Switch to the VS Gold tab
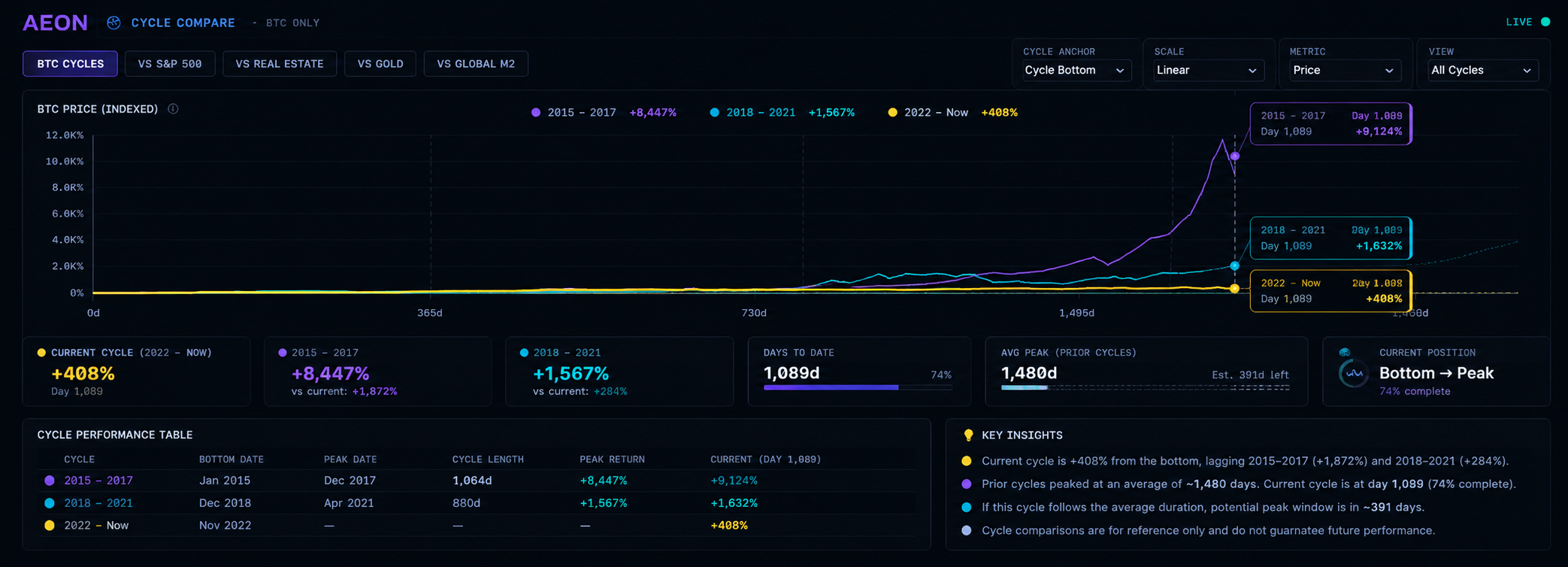Screen dimensions: 1568x567 [380, 64]
